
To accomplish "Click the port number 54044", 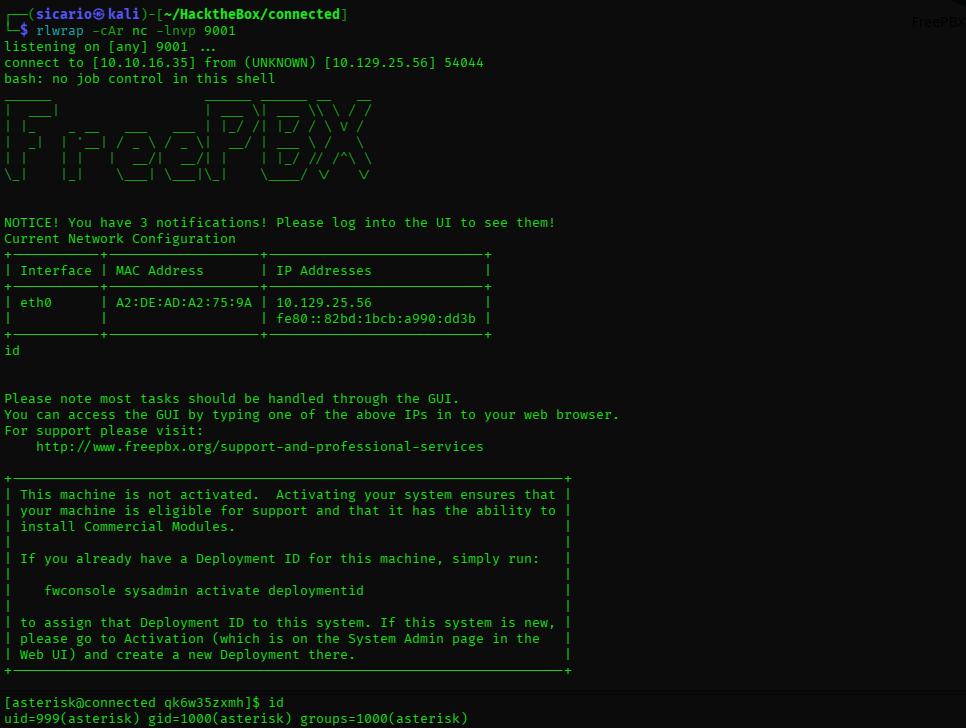I will [x=463, y=63].
